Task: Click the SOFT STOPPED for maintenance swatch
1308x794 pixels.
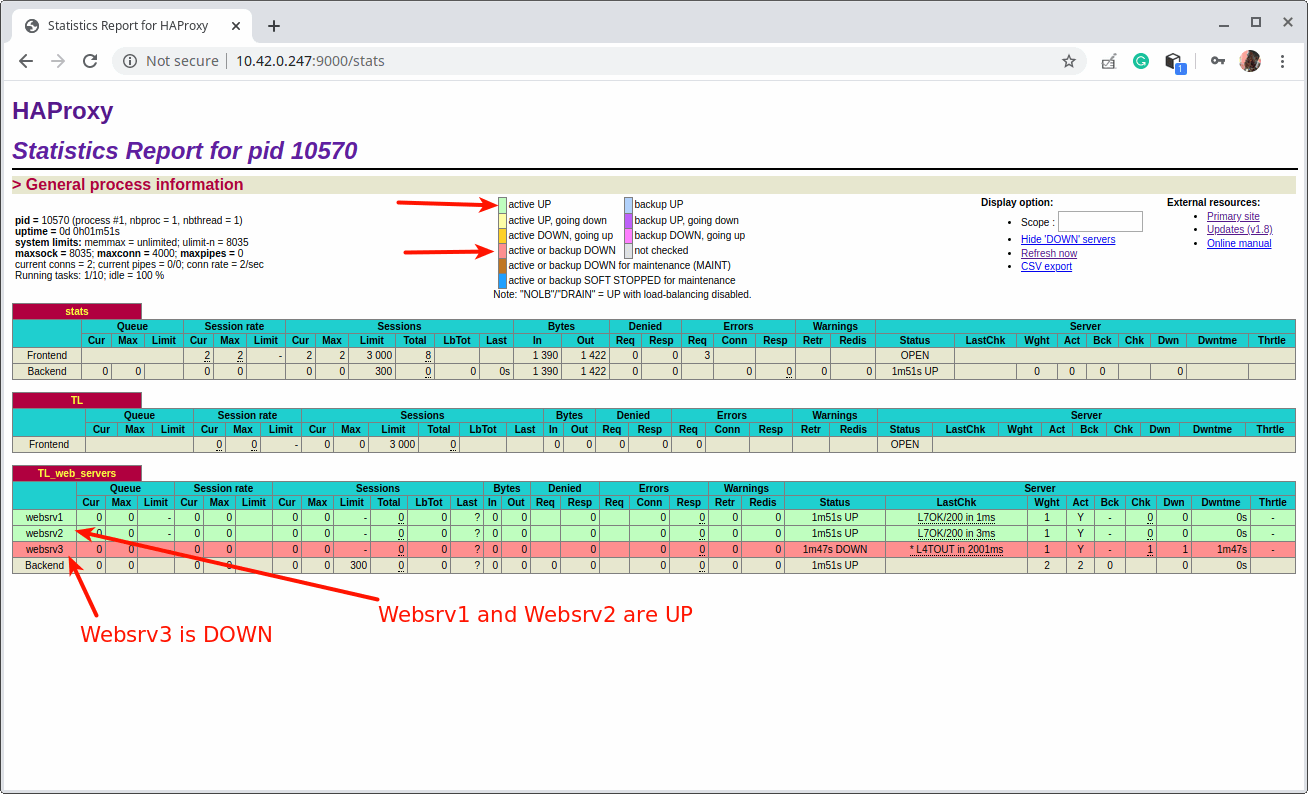Action: (503, 281)
